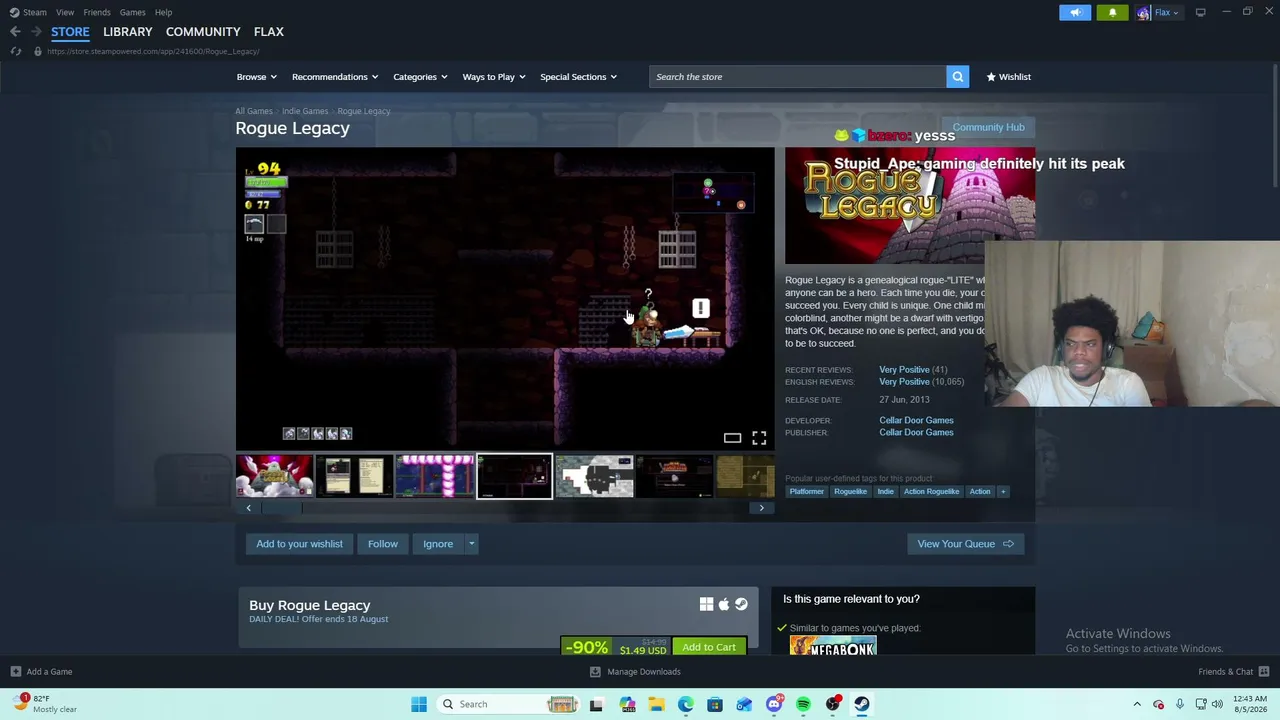Screen dimensions: 1280x720
Task: Click the back navigation arrow
Action: (15, 32)
